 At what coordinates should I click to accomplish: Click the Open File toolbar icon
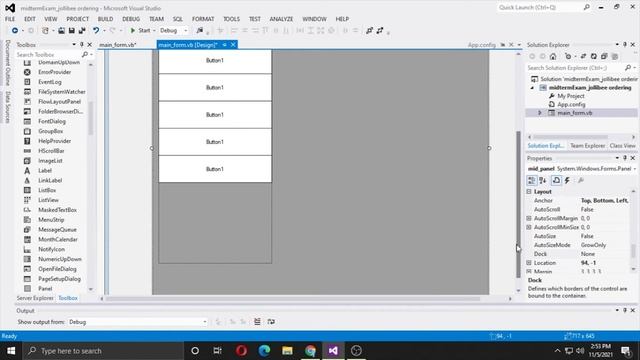tap(61, 31)
